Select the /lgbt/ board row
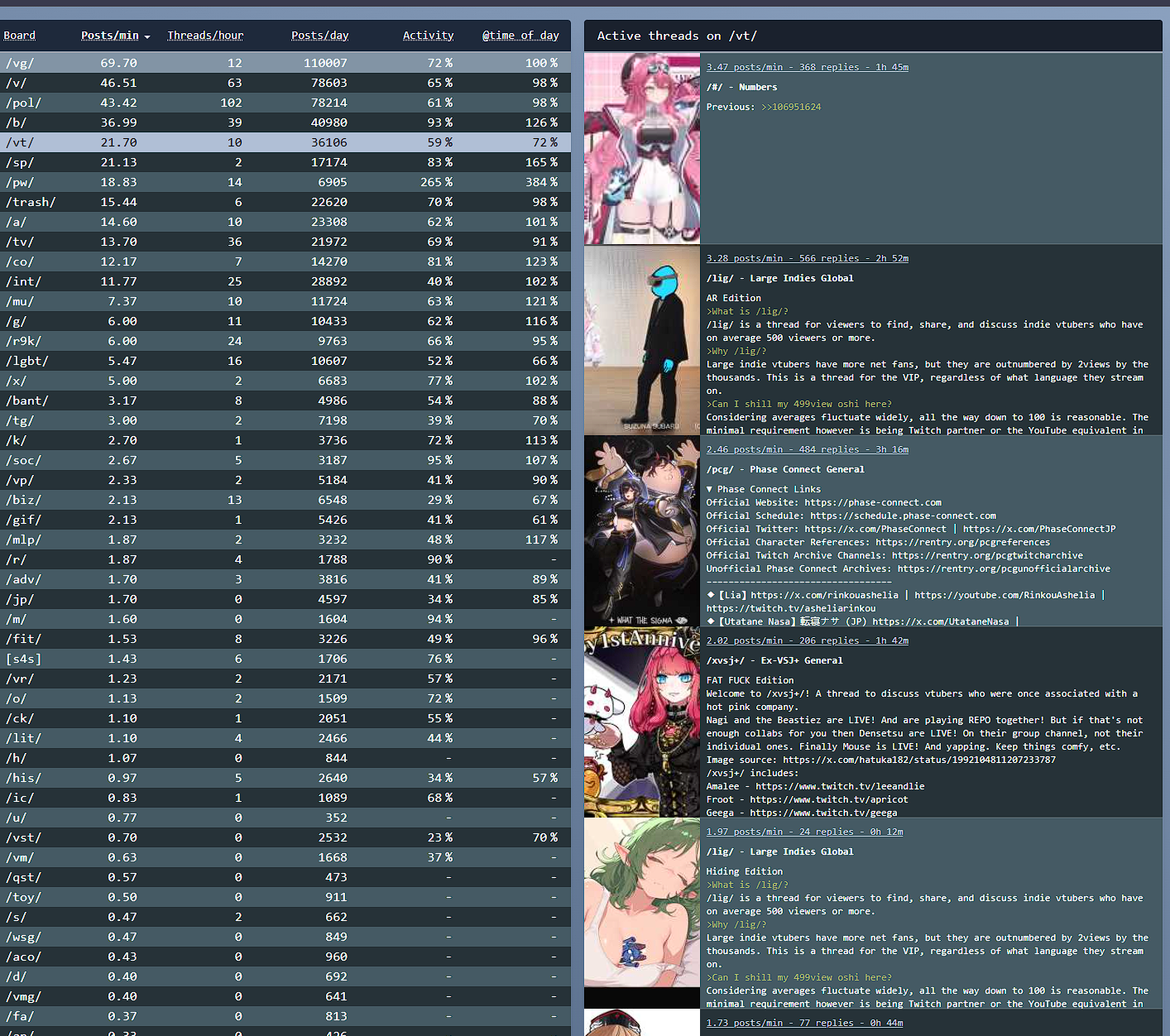Screen dimensions: 1170x1036 [x=285, y=361]
